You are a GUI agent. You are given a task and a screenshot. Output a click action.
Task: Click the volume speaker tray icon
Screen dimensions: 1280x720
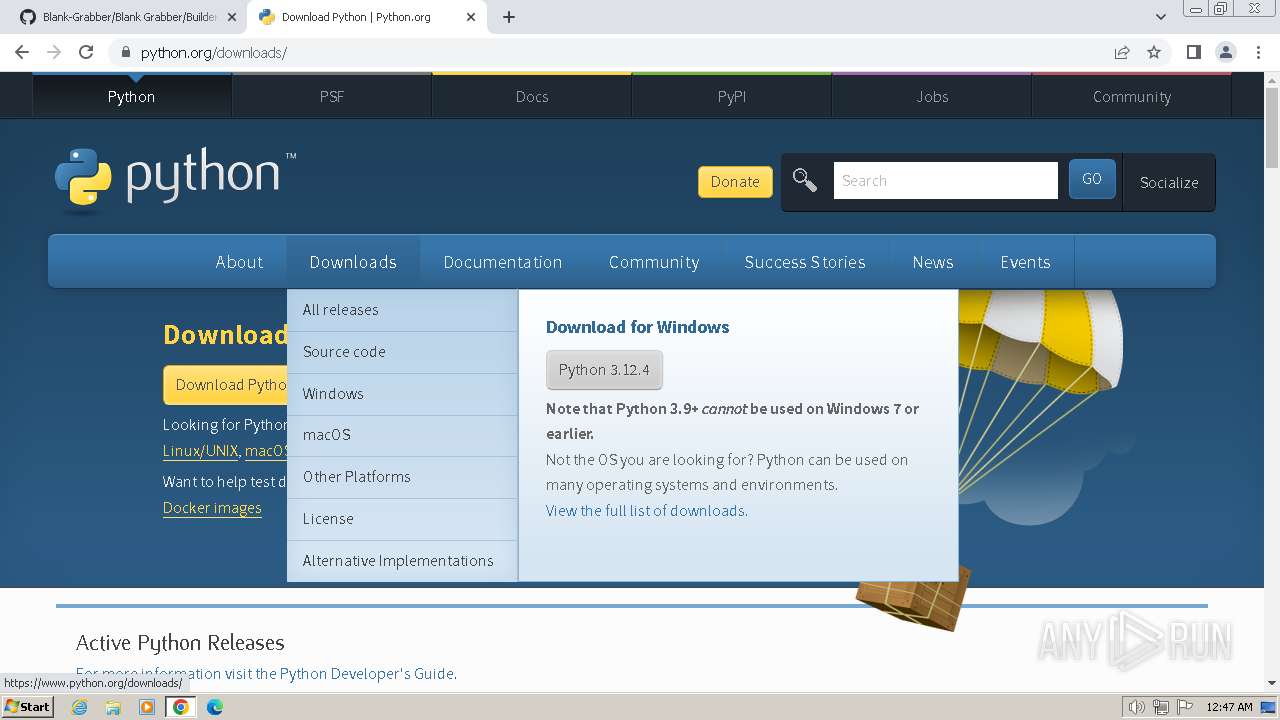(x=1137, y=707)
